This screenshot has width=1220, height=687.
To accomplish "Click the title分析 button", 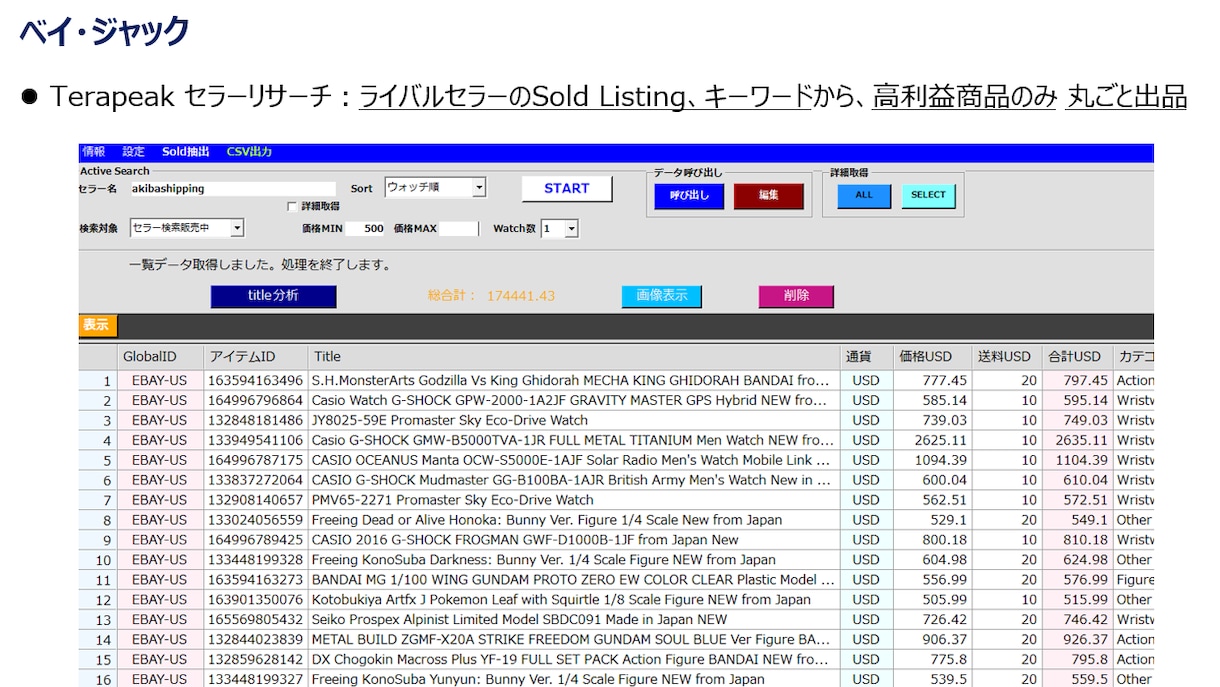I will [x=273, y=296].
